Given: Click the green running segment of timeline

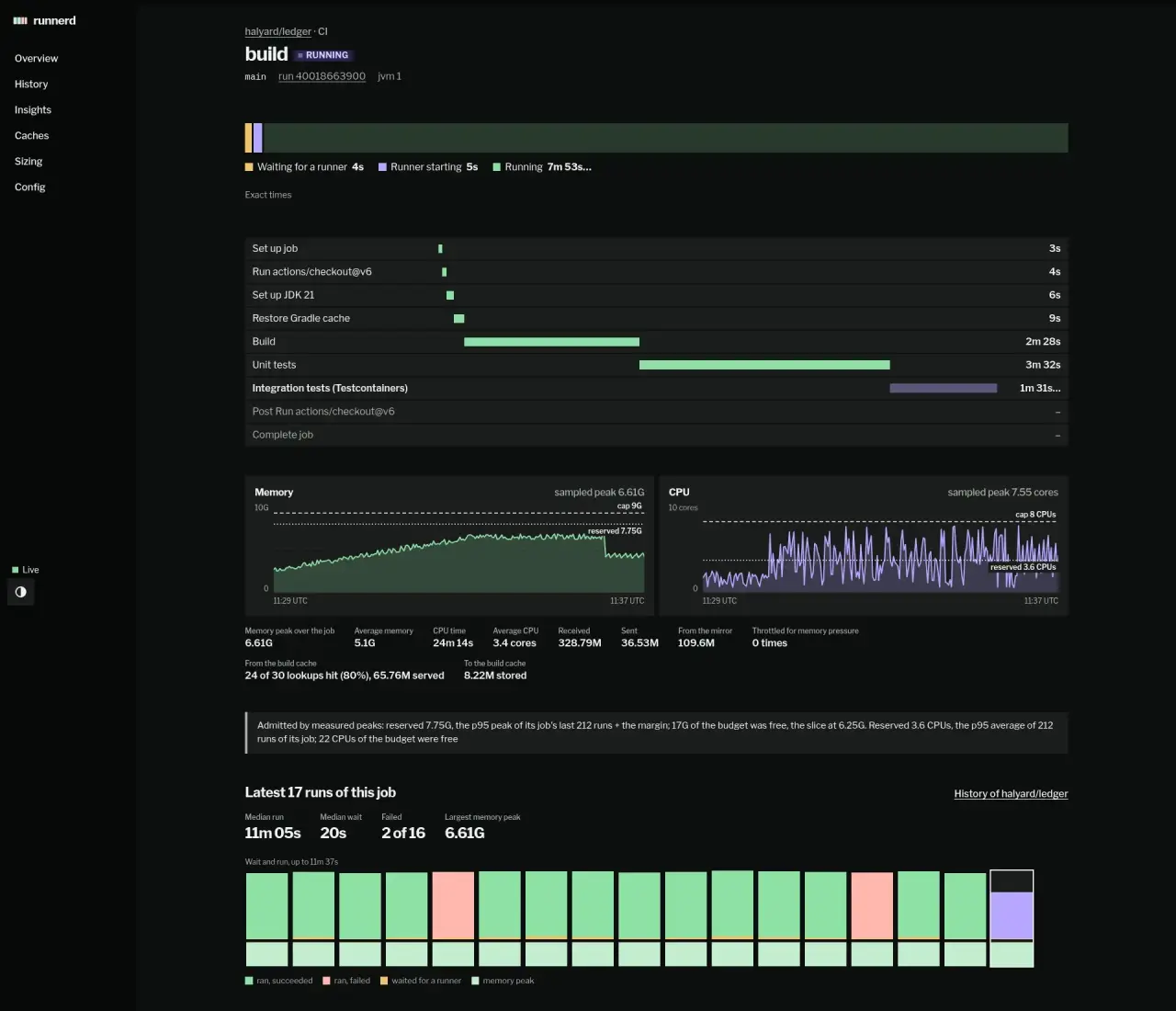Looking at the screenshot, I should pos(665,138).
